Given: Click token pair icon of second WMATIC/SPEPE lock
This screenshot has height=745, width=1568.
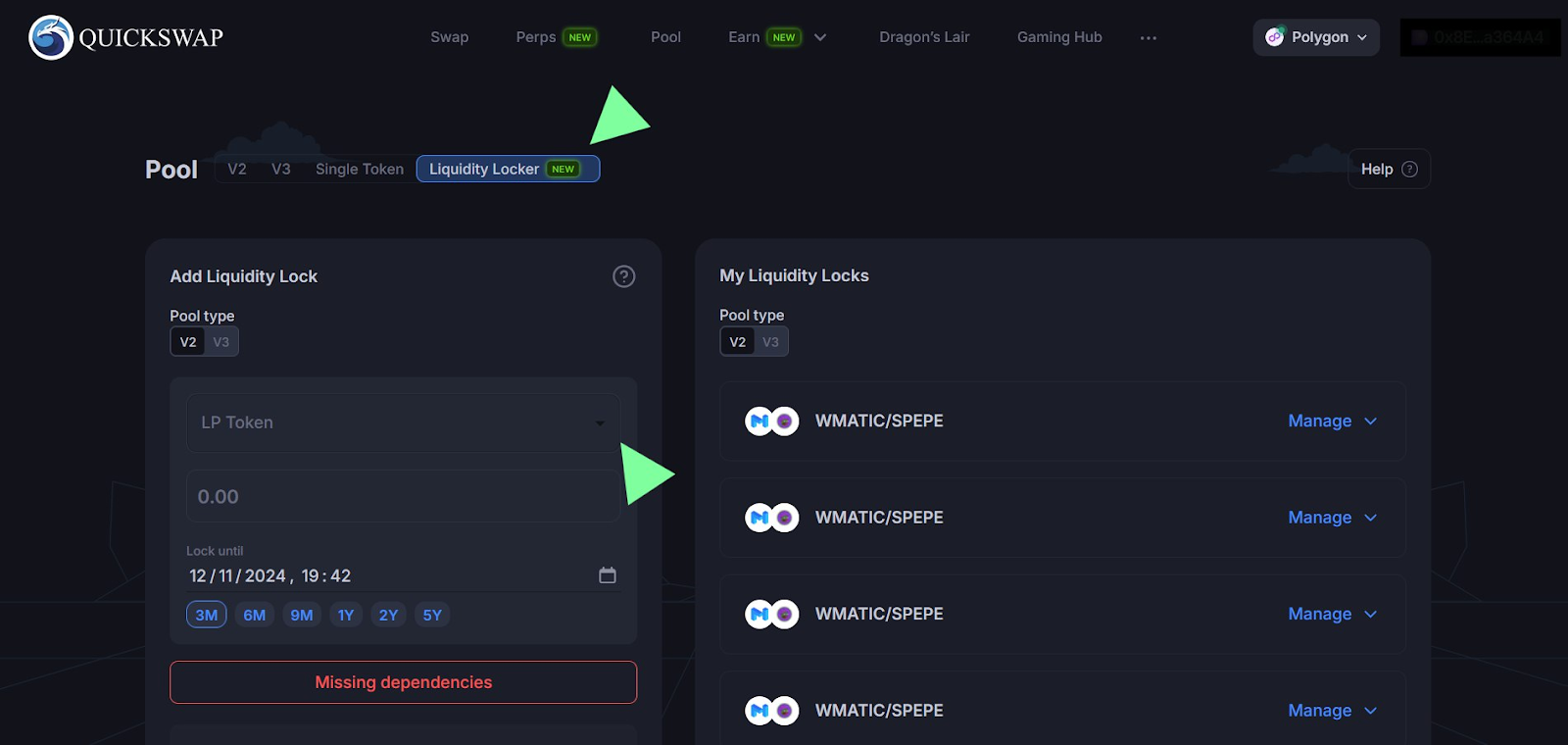Looking at the screenshot, I should (x=772, y=518).
